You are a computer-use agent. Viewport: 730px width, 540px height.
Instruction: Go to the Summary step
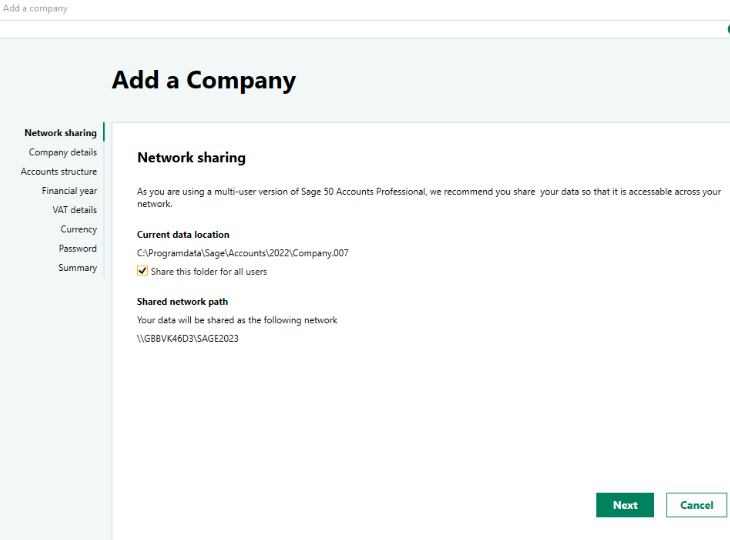pyautogui.click(x=78, y=268)
